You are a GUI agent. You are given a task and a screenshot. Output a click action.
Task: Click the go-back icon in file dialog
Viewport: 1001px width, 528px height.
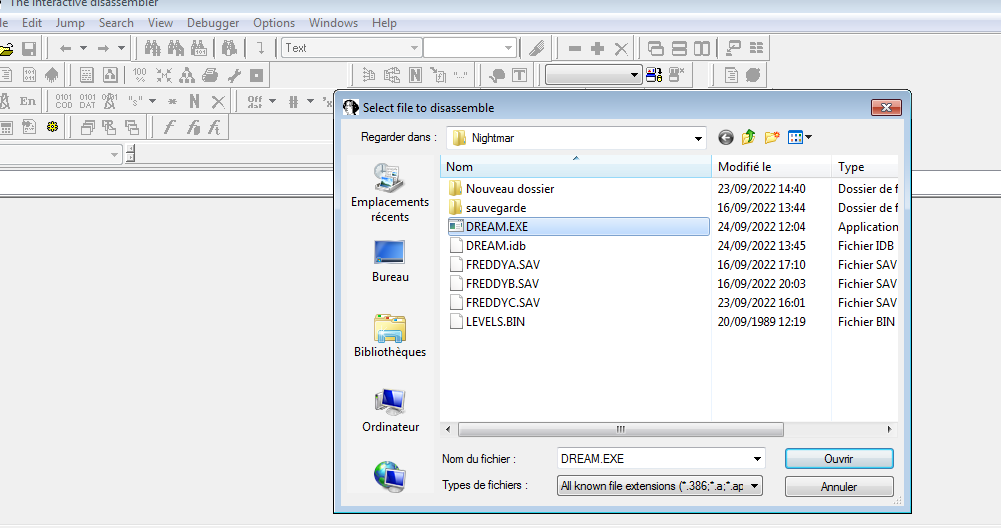725,137
